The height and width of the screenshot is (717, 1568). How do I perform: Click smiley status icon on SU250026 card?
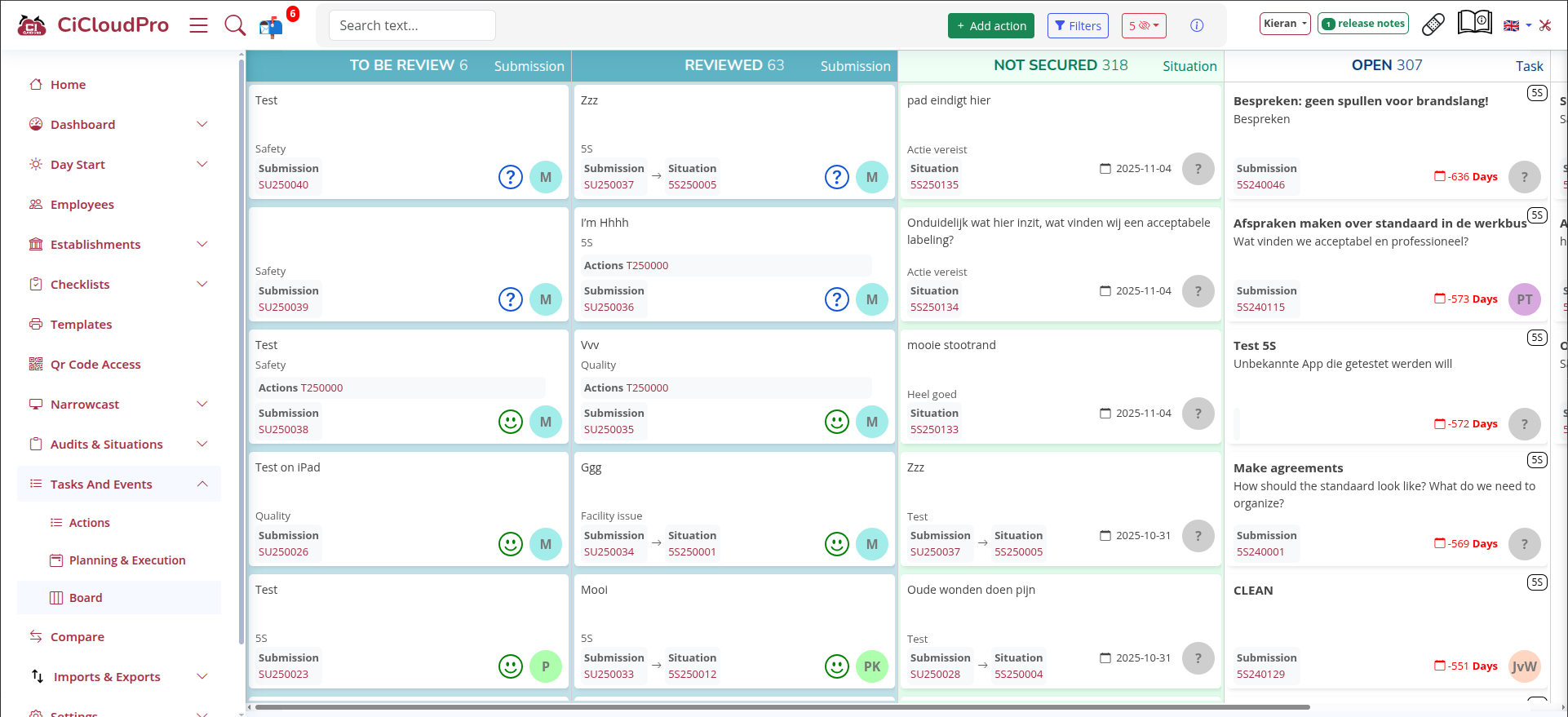tap(511, 544)
